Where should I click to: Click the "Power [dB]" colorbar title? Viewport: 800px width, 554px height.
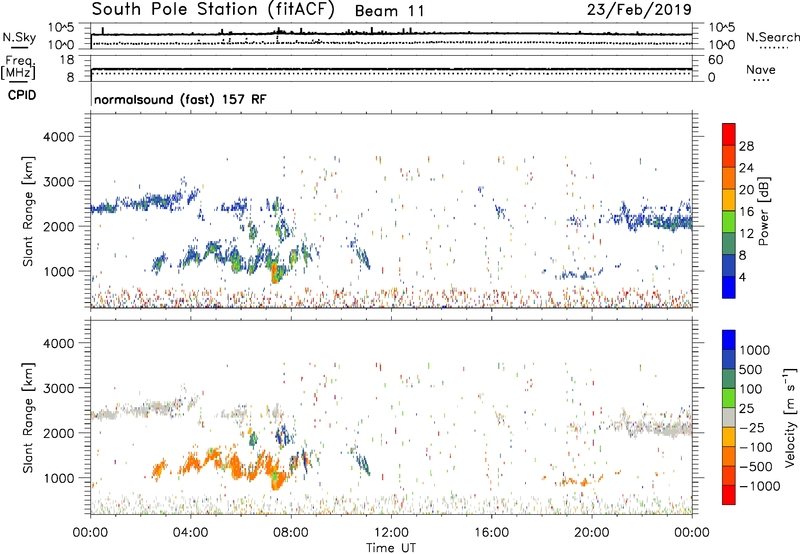point(764,211)
